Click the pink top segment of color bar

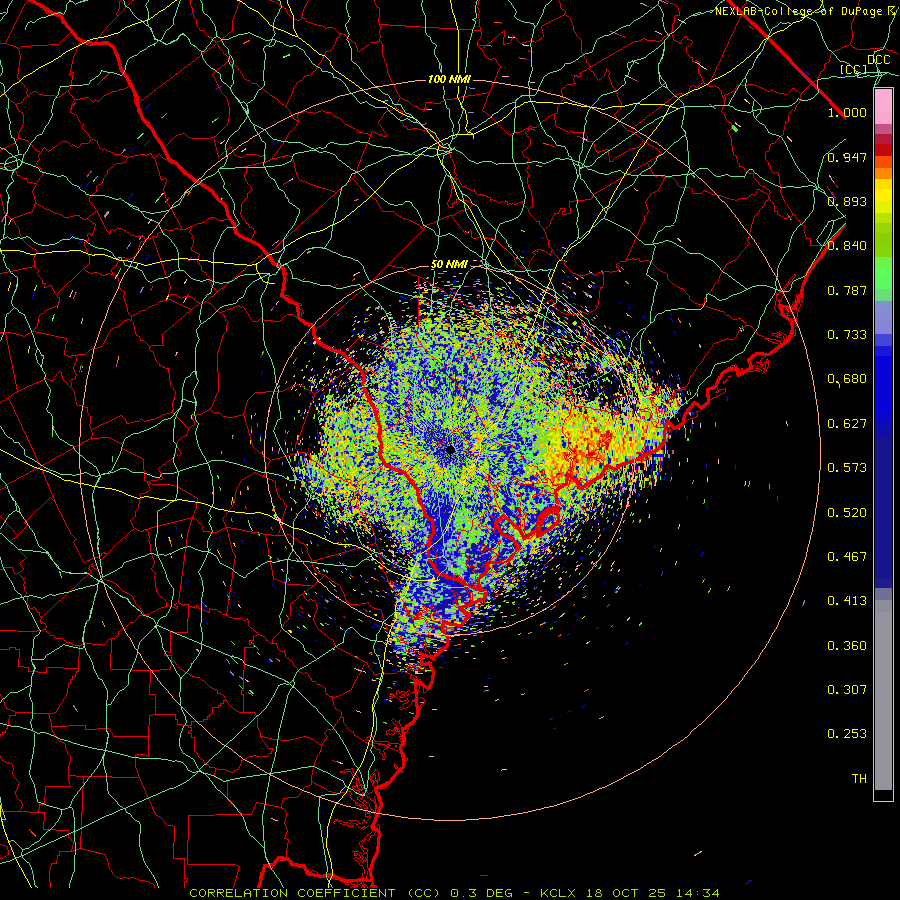(883, 107)
